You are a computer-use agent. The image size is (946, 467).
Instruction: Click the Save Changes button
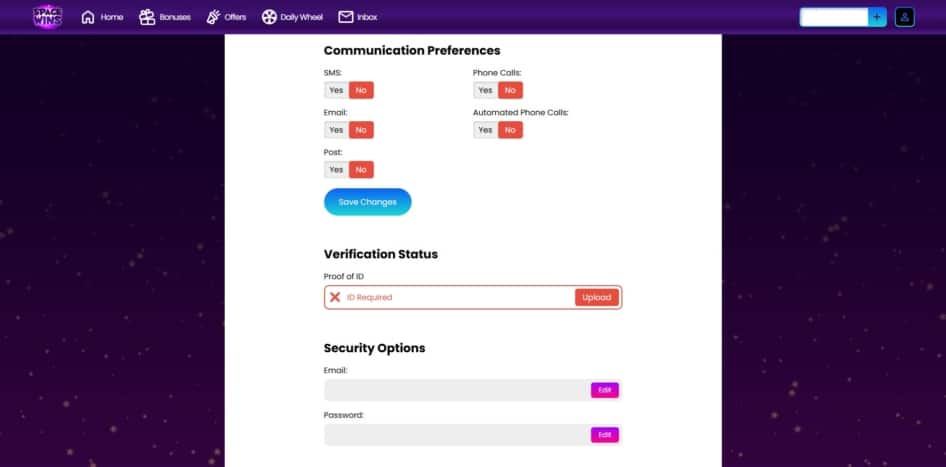coord(367,202)
